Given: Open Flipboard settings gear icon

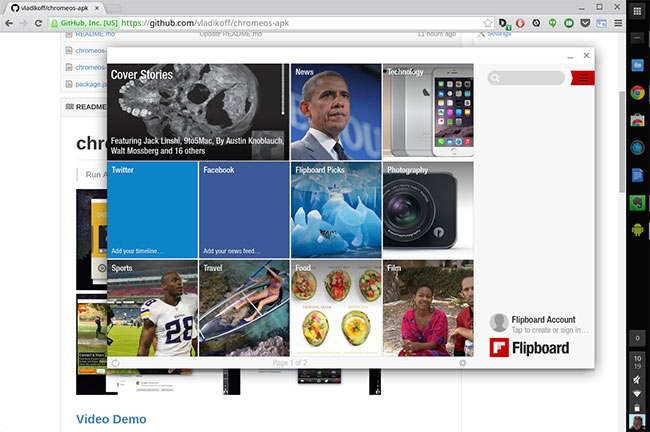Looking at the screenshot, I should (463, 363).
